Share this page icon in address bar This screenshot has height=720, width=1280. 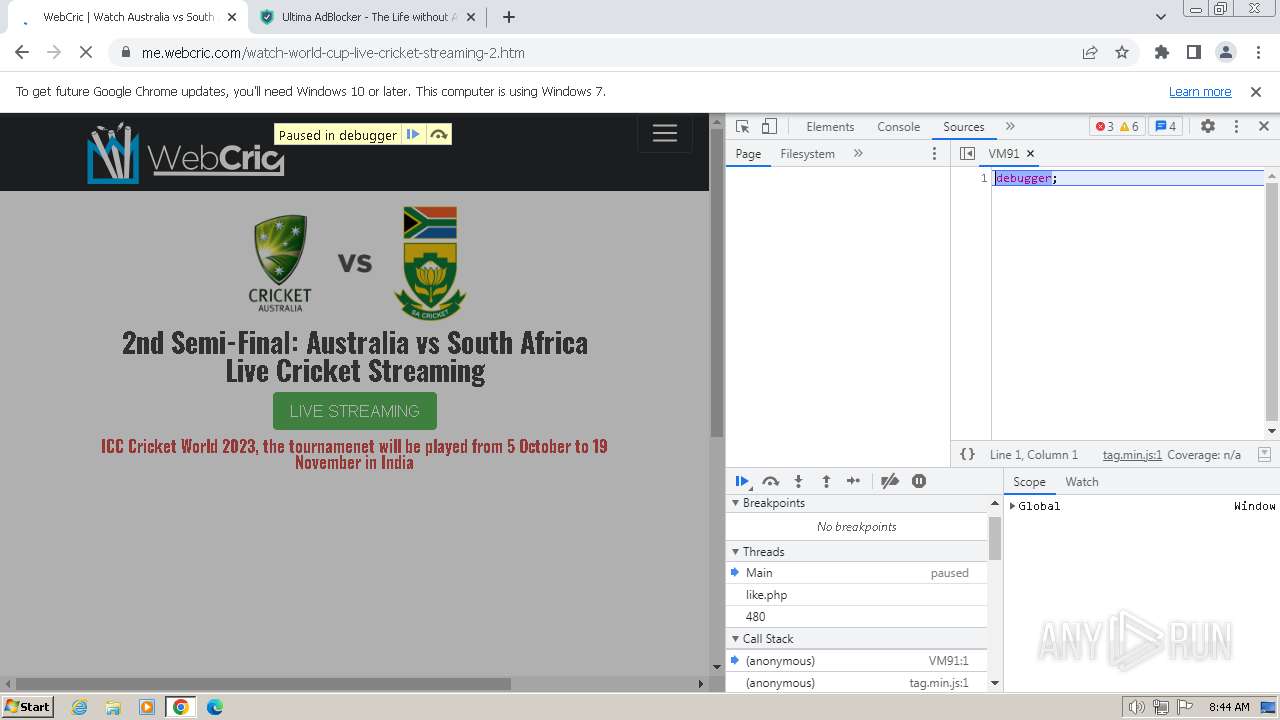(x=1090, y=52)
